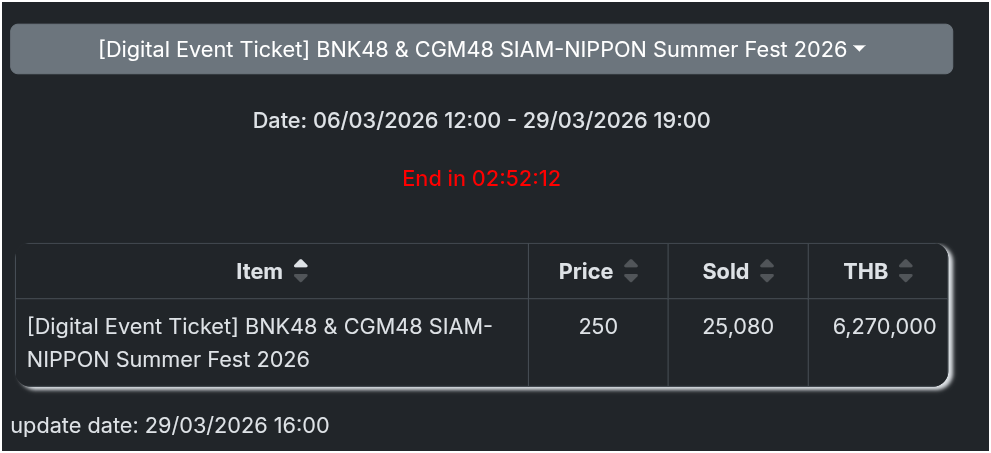991x453 pixels.
Task: Click the sort arrows beside Price header
Action: (x=630, y=271)
